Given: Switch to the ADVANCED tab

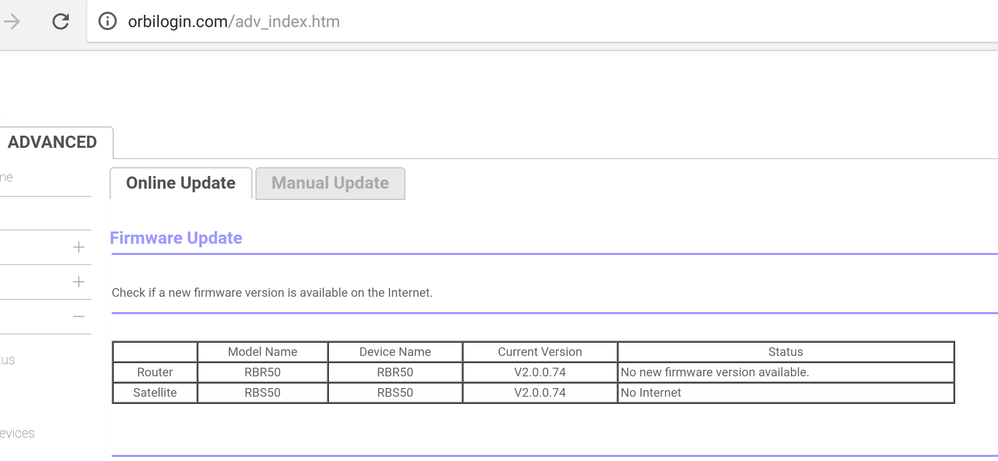Looking at the screenshot, I should click(x=52, y=142).
